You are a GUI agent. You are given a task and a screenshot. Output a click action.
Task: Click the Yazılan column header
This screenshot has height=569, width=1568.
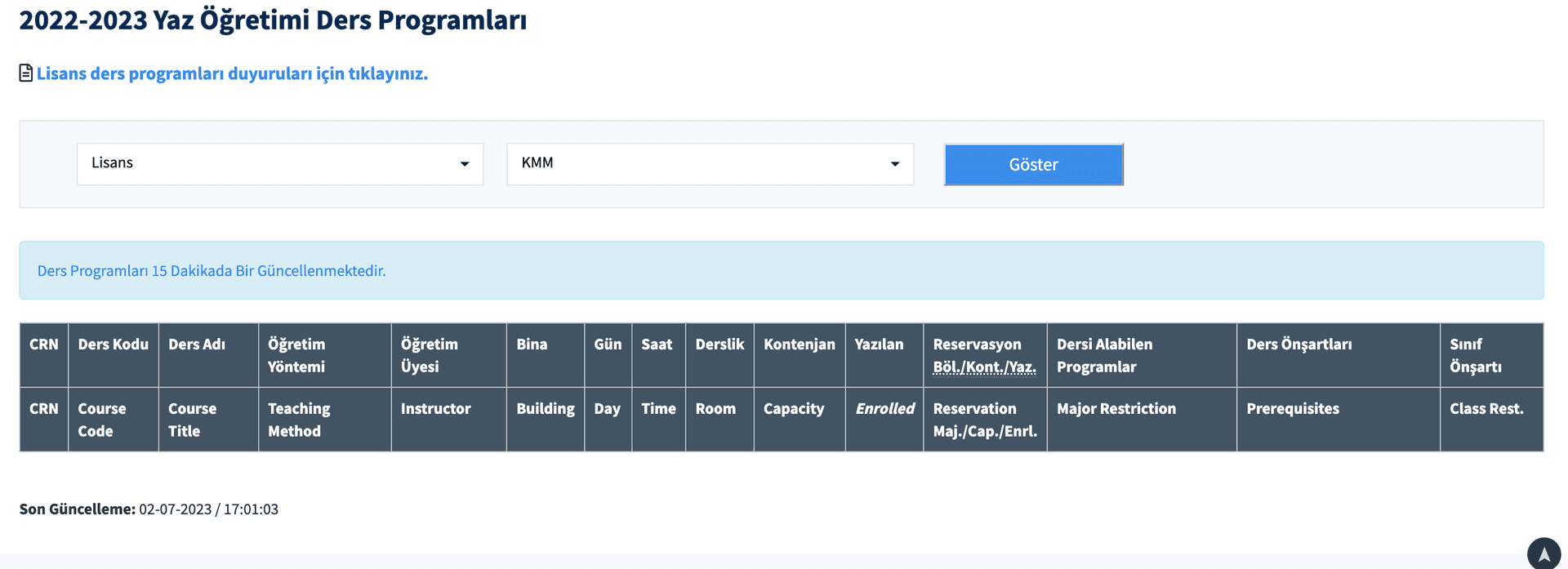[x=879, y=345]
